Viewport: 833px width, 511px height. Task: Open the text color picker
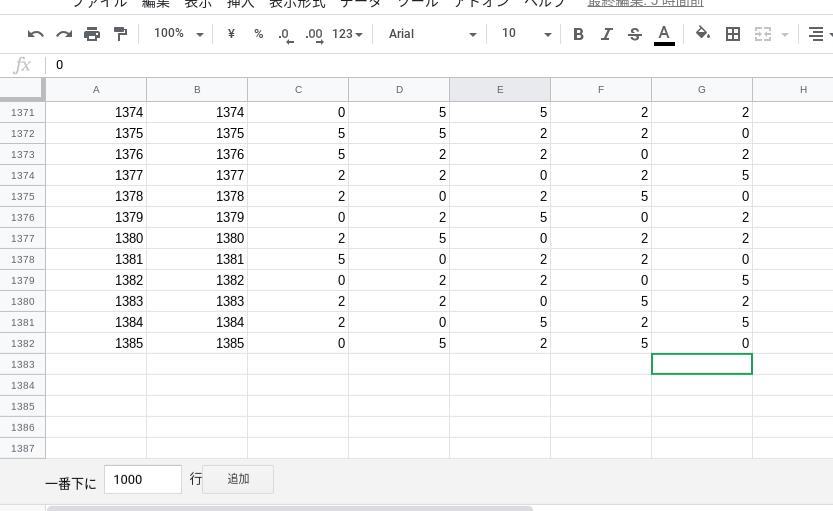click(664, 35)
